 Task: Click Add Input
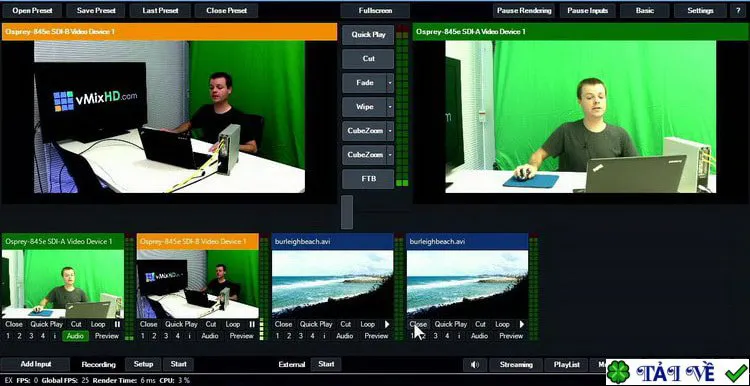coord(36,364)
